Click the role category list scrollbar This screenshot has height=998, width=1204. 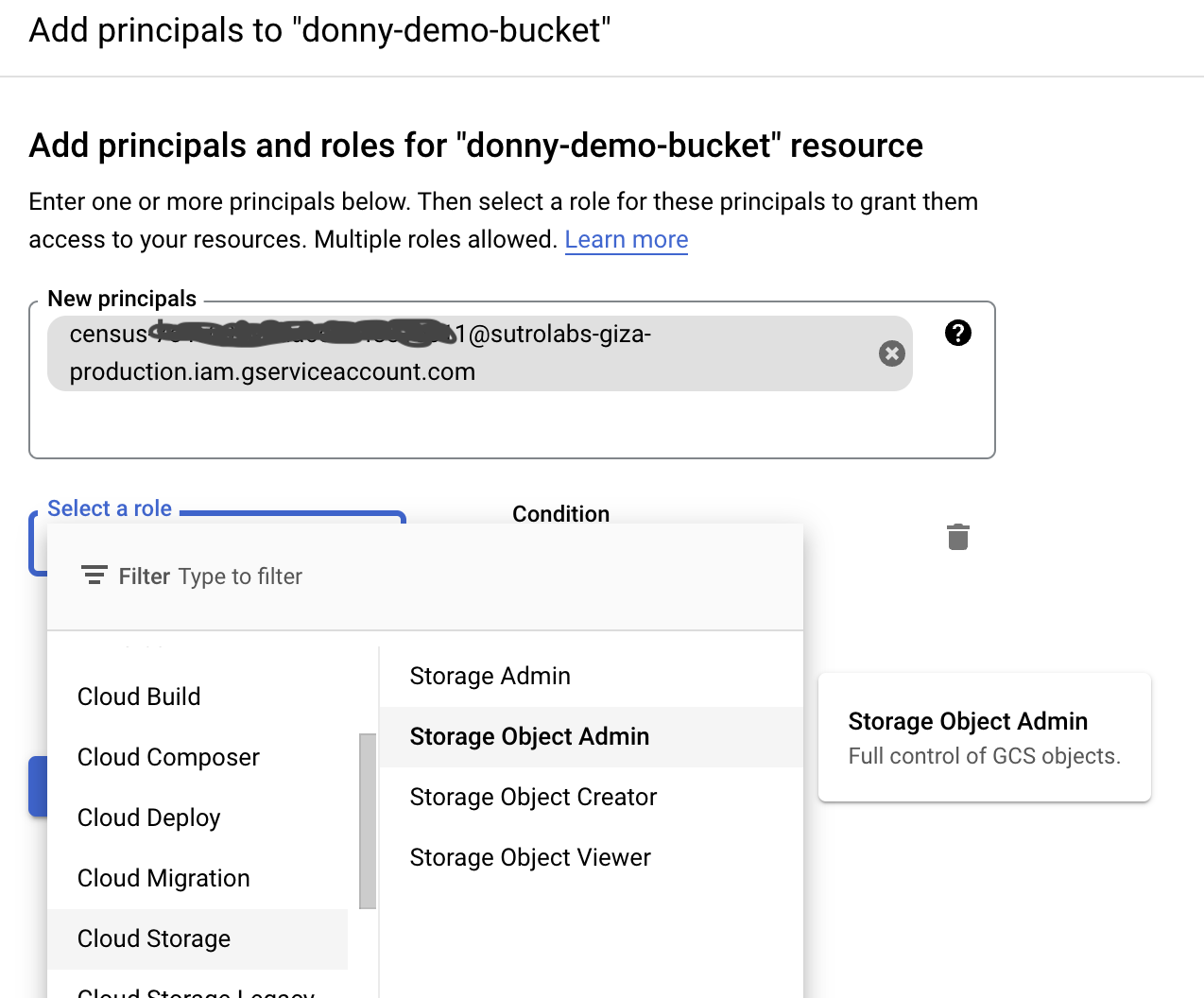pos(368,820)
